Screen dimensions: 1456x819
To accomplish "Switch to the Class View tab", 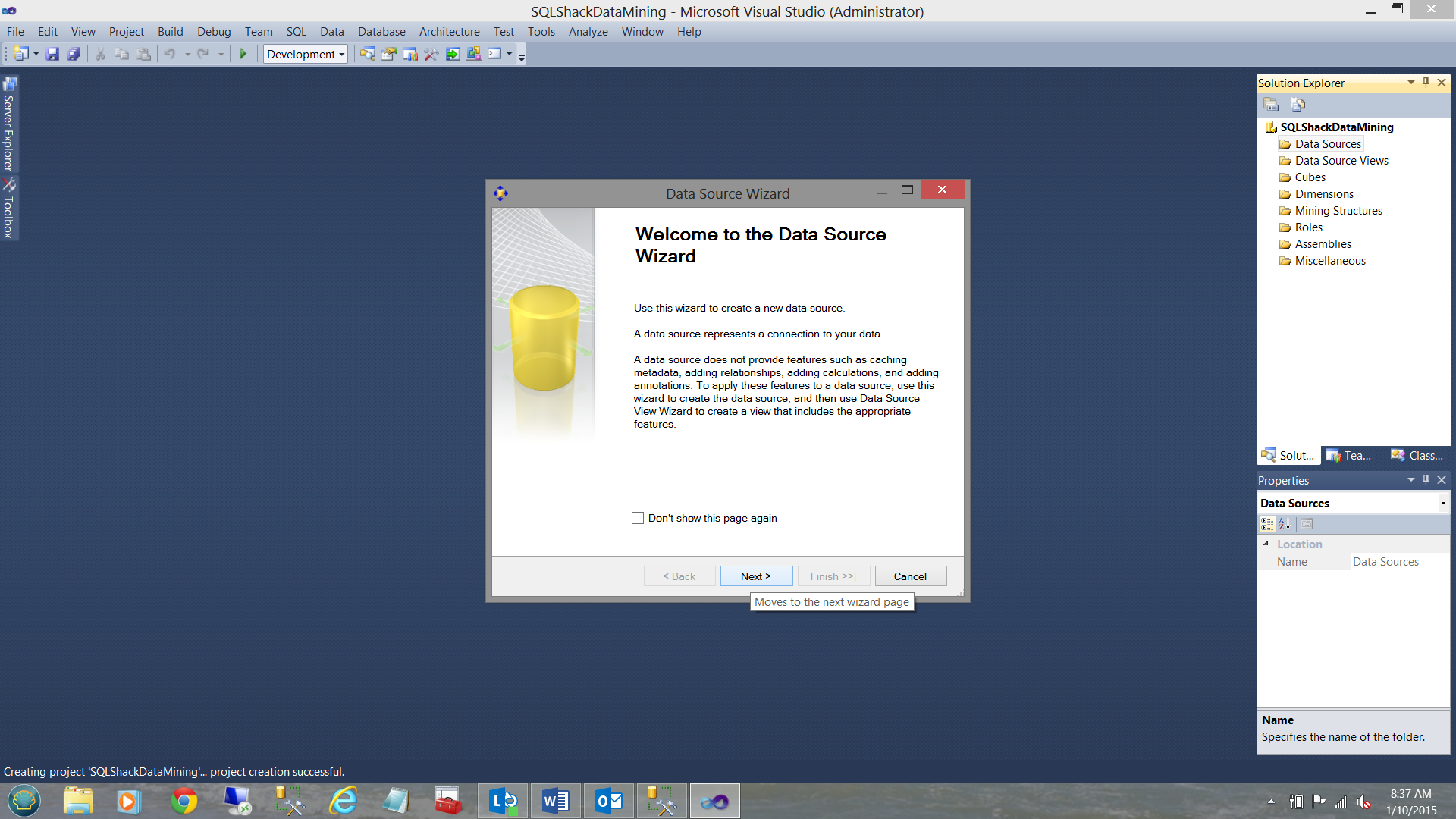I will pyautogui.click(x=1417, y=455).
